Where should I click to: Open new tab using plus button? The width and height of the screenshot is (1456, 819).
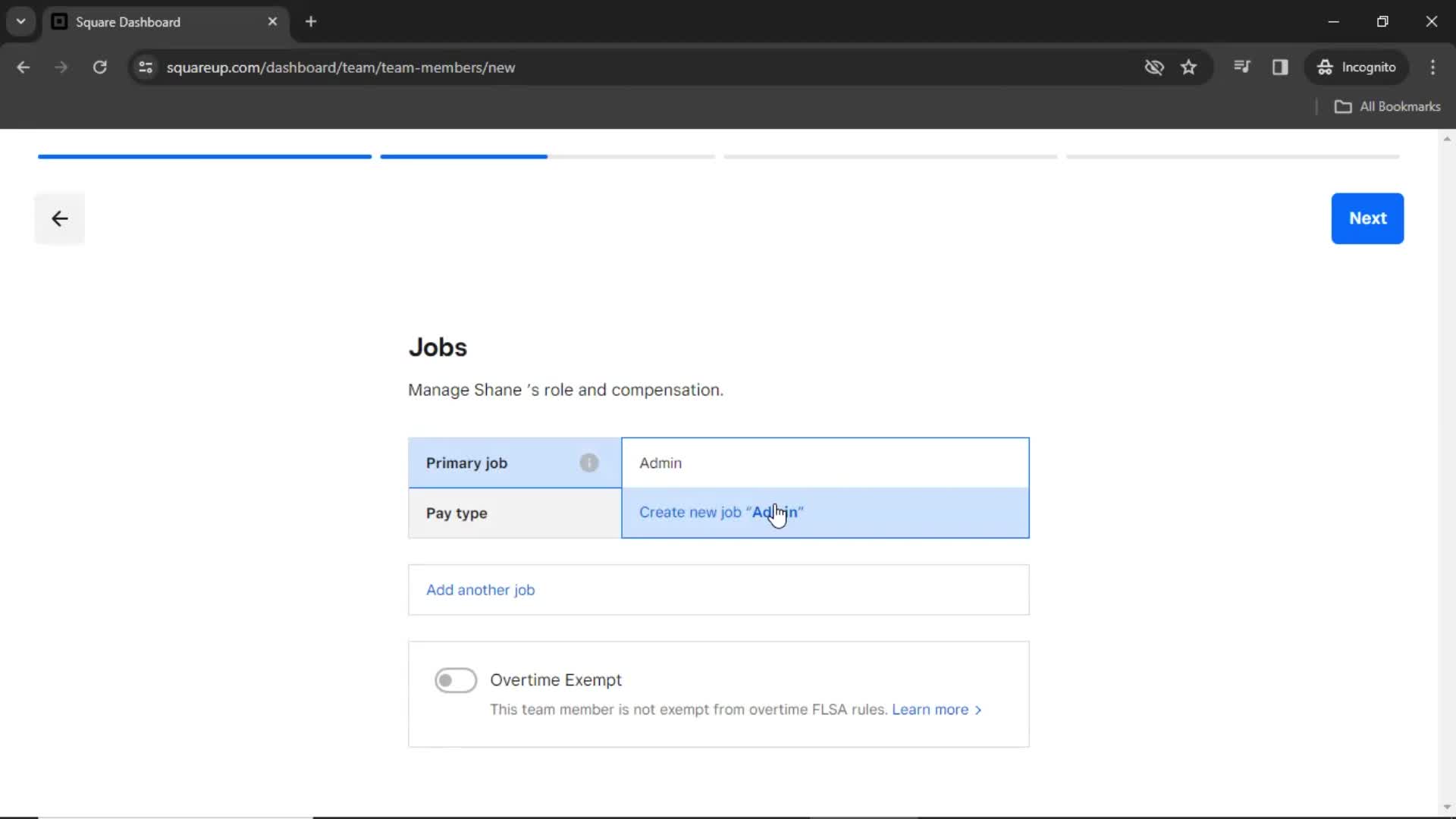[x=311, y=21]
